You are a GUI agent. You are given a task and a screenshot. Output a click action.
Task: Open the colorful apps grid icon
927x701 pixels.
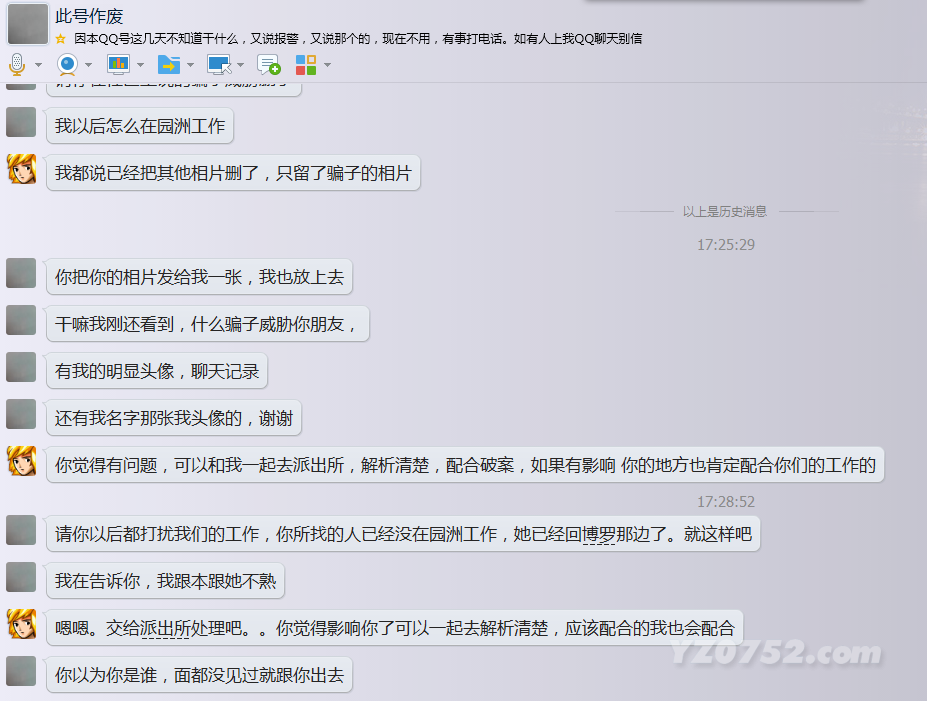pos(306,65)
